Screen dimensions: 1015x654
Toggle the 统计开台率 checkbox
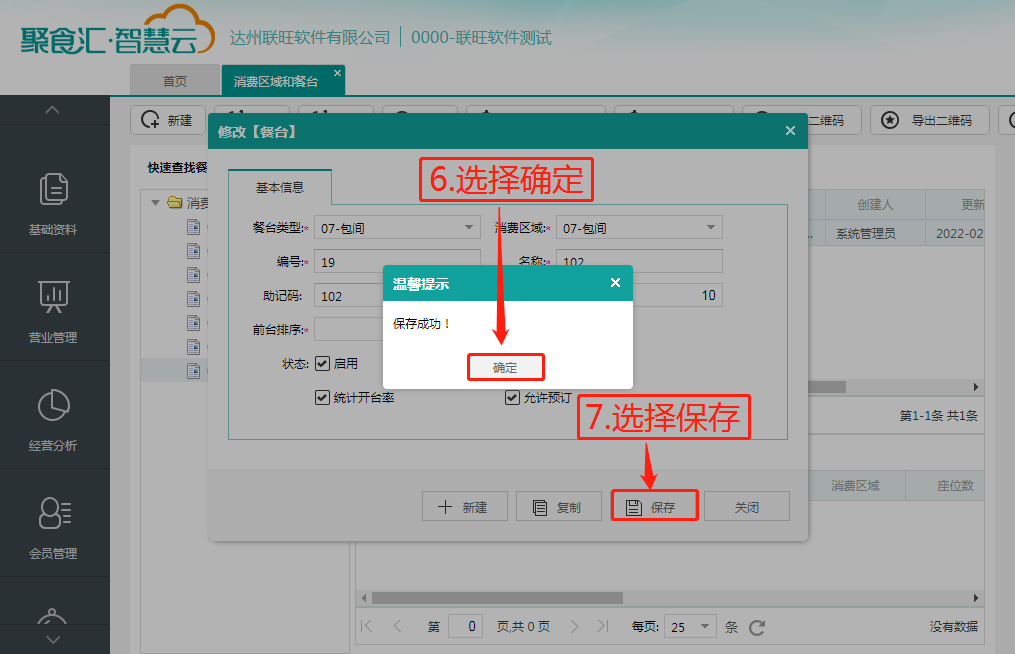tap(322, 397)
